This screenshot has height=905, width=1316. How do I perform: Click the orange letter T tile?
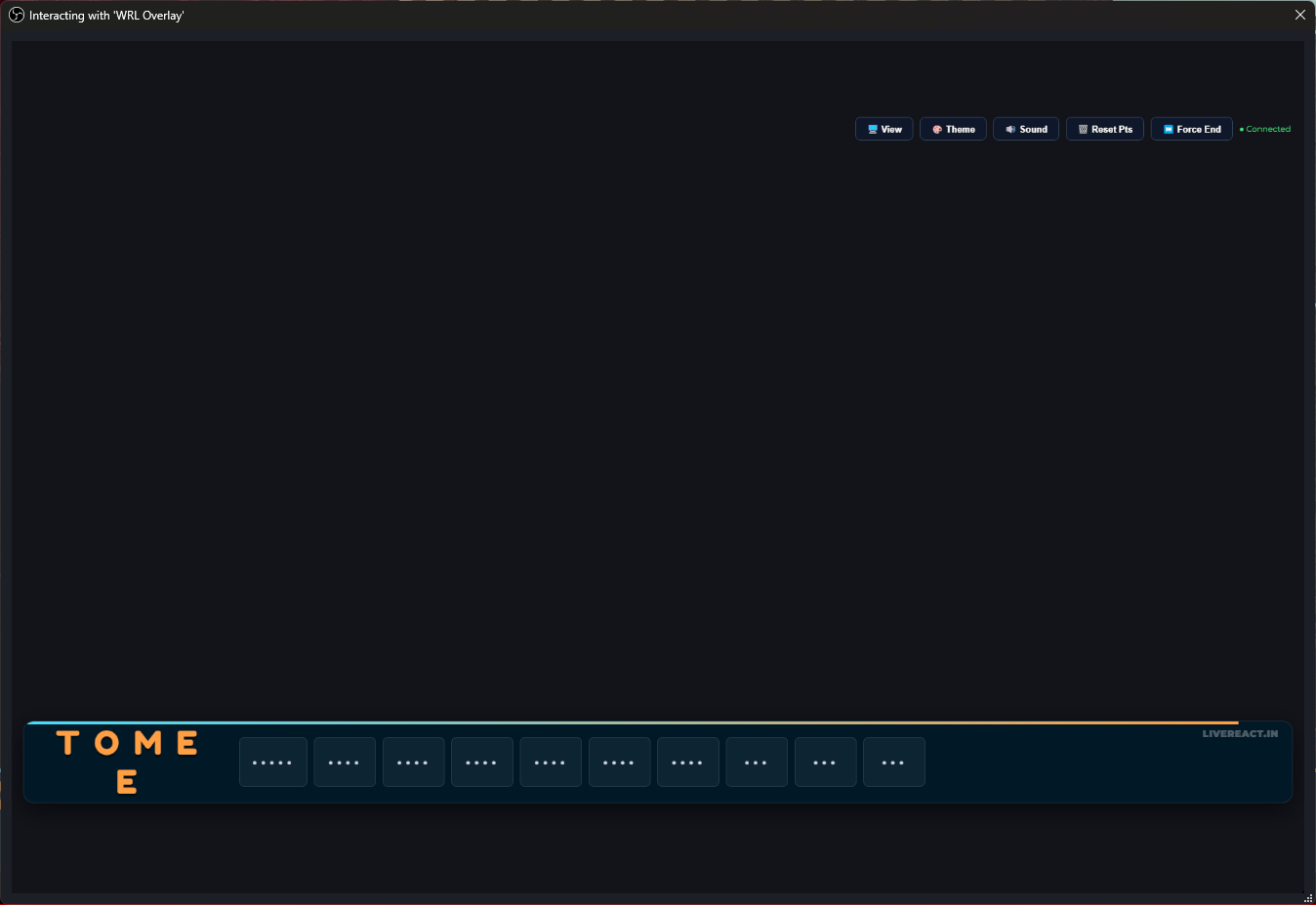point(67,743)
